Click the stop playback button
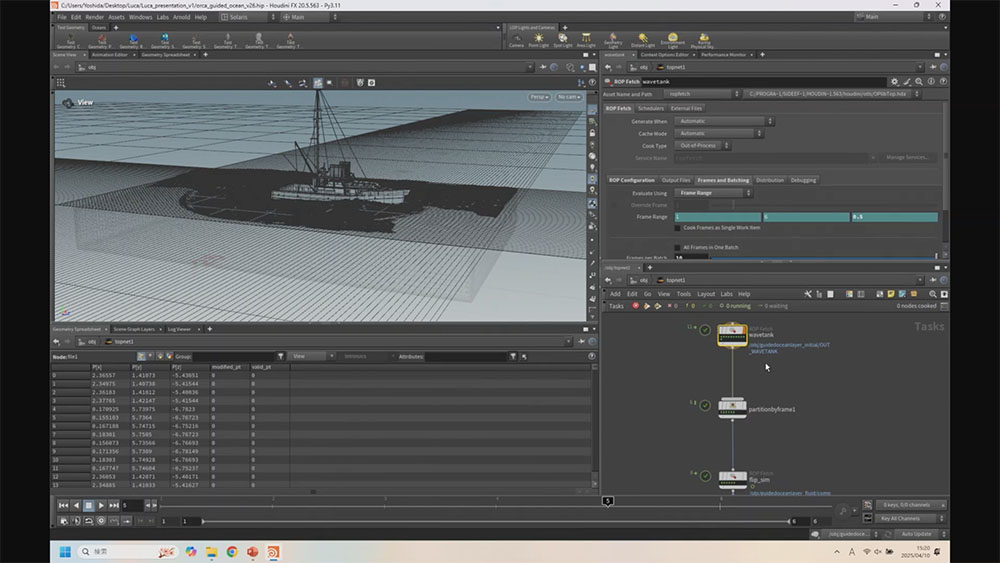 click(89, 506)
